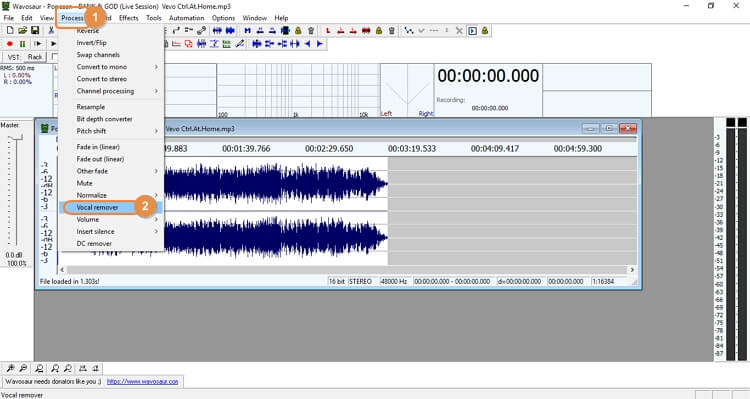Click the padlock icon at far right toolbar
Viewport: 750px width, 399px height.
(485, 30)
